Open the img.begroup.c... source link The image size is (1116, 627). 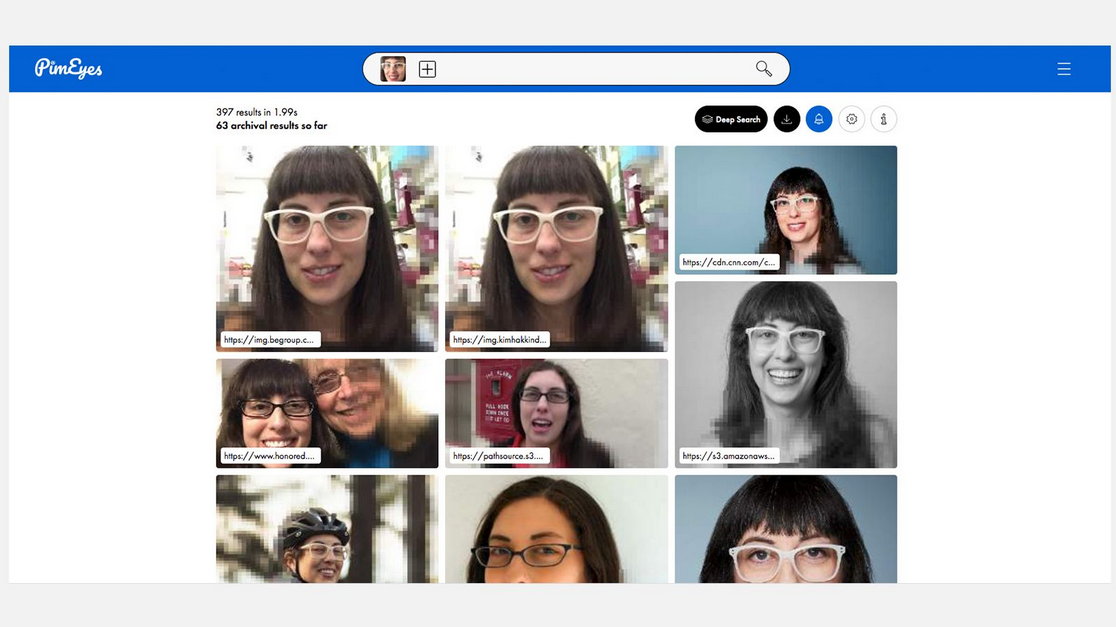coord(269,340)
